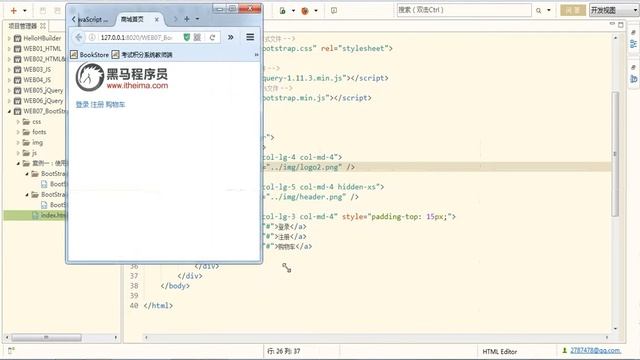Image resolution: width=640 pixels, height=360 pixels.
Task: Select the 项目管理器 tab
Action: pos(22,26)
